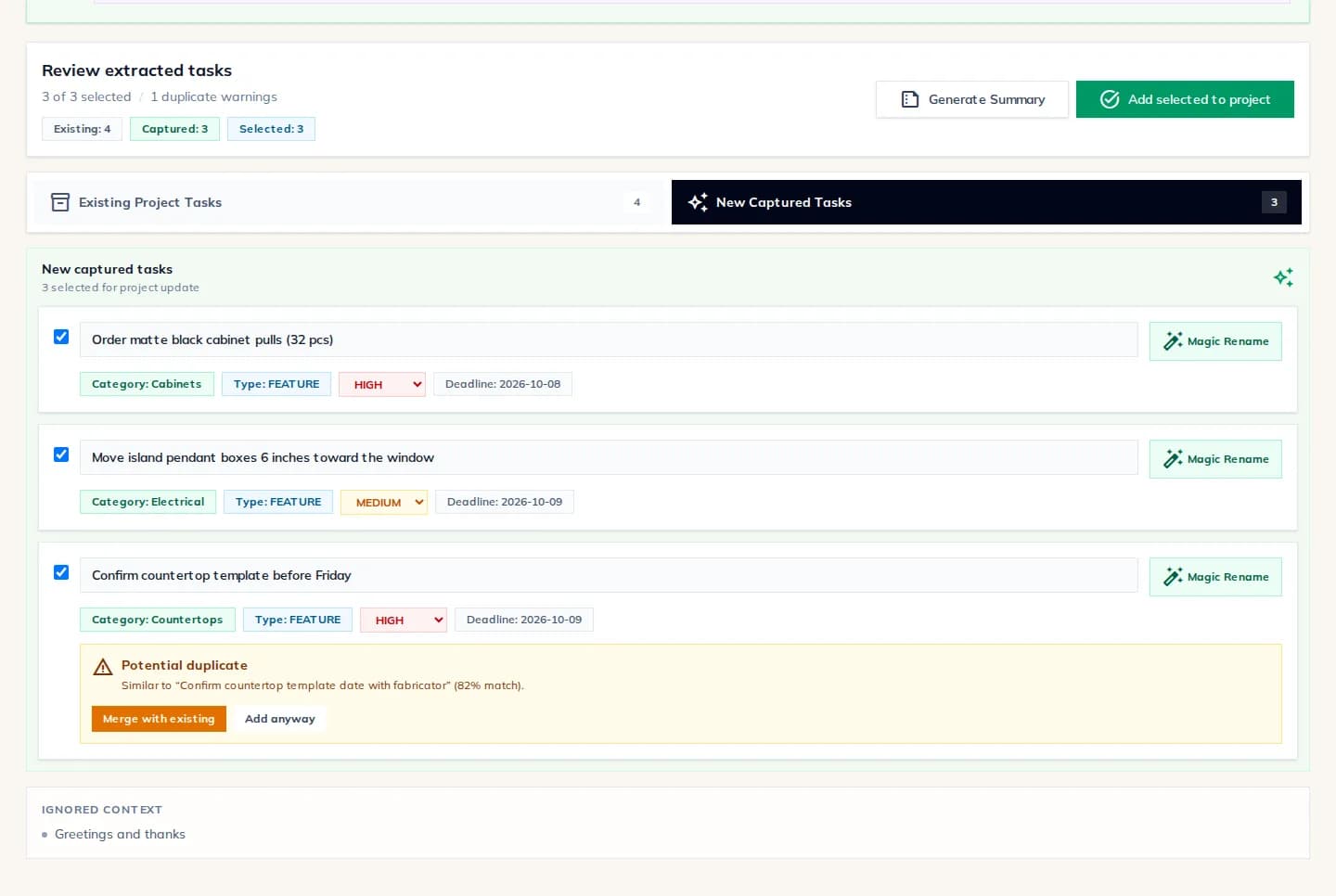
Task: Click the Greetings and thanks ignored item
Action: tap(120, 834)
